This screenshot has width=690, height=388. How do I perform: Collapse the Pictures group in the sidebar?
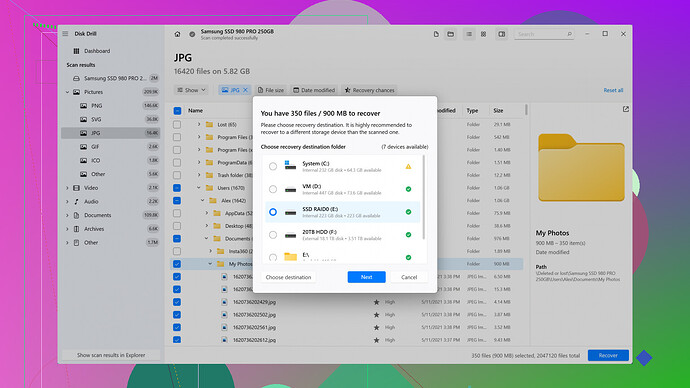click(67, 92)
